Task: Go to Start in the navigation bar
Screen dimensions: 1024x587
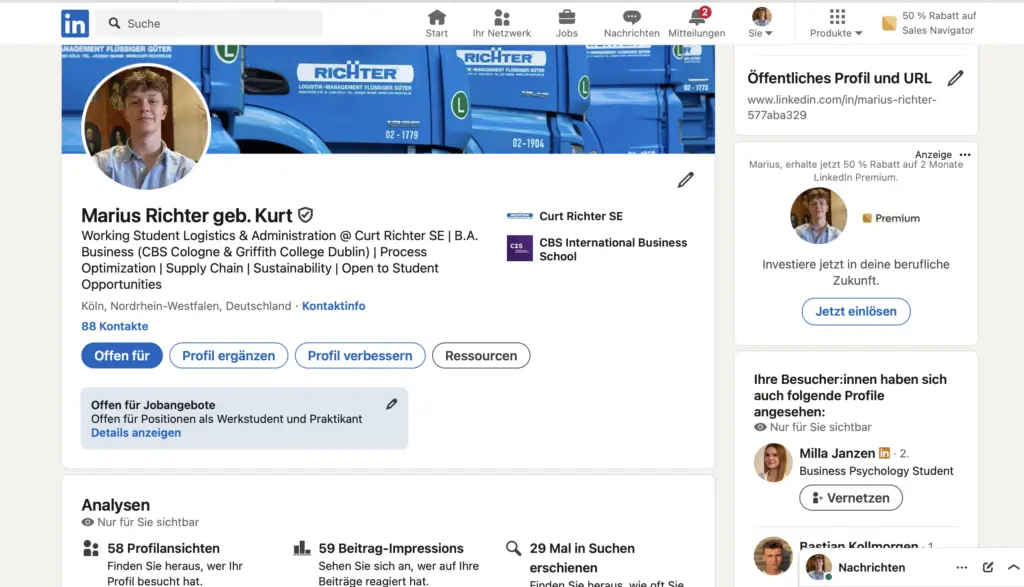Action: click(x=437, y=24)
